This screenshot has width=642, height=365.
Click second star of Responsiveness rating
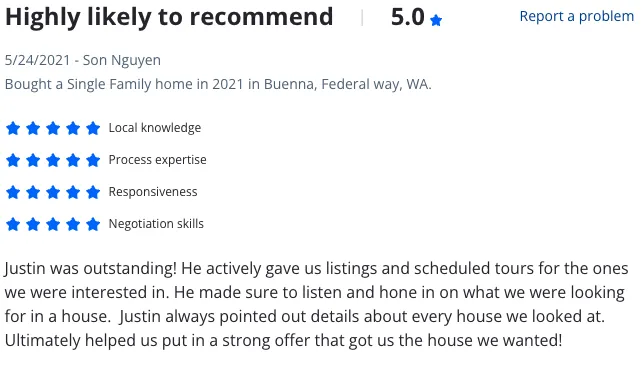33,192
